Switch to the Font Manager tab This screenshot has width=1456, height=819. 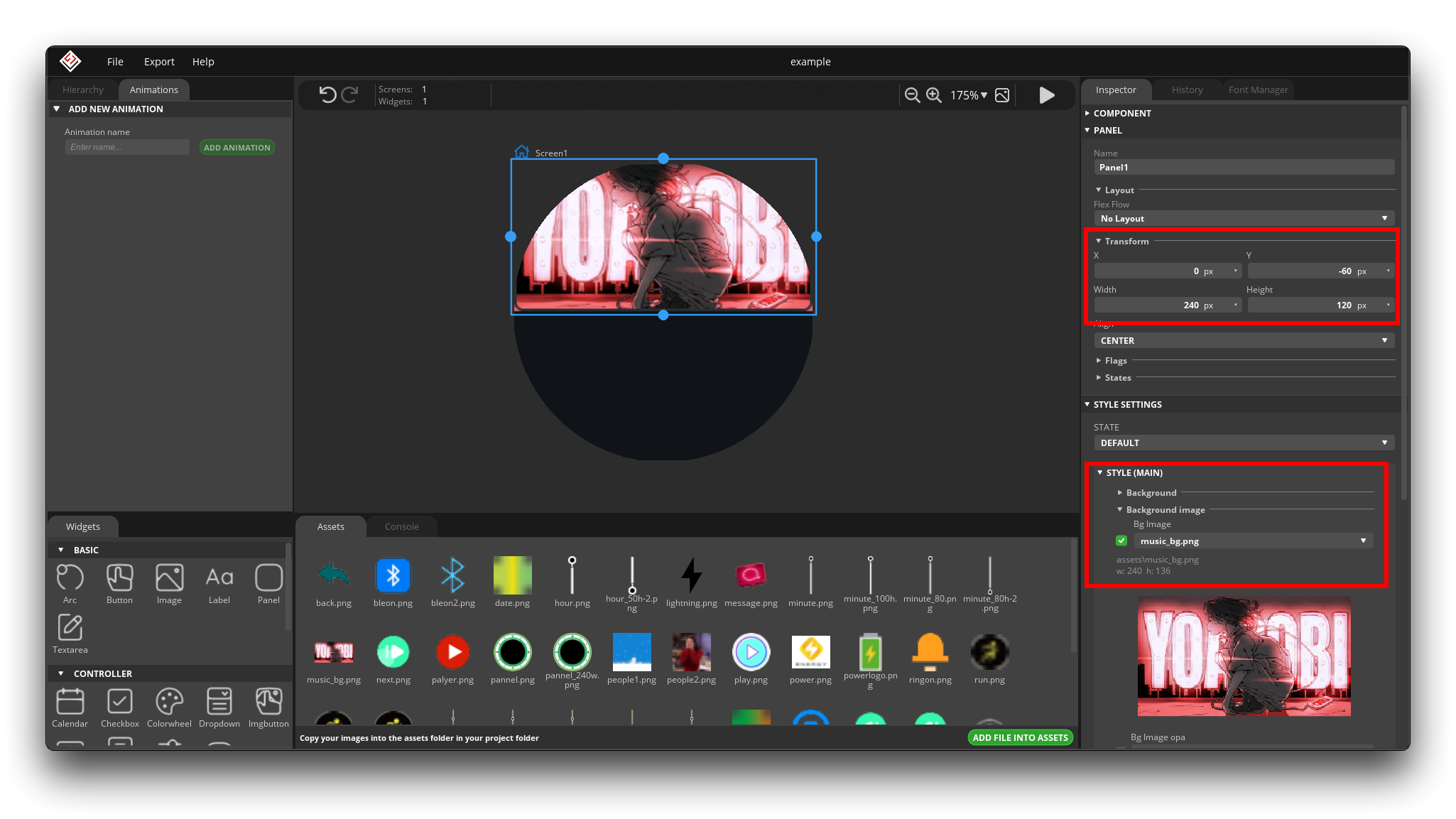1258,90
